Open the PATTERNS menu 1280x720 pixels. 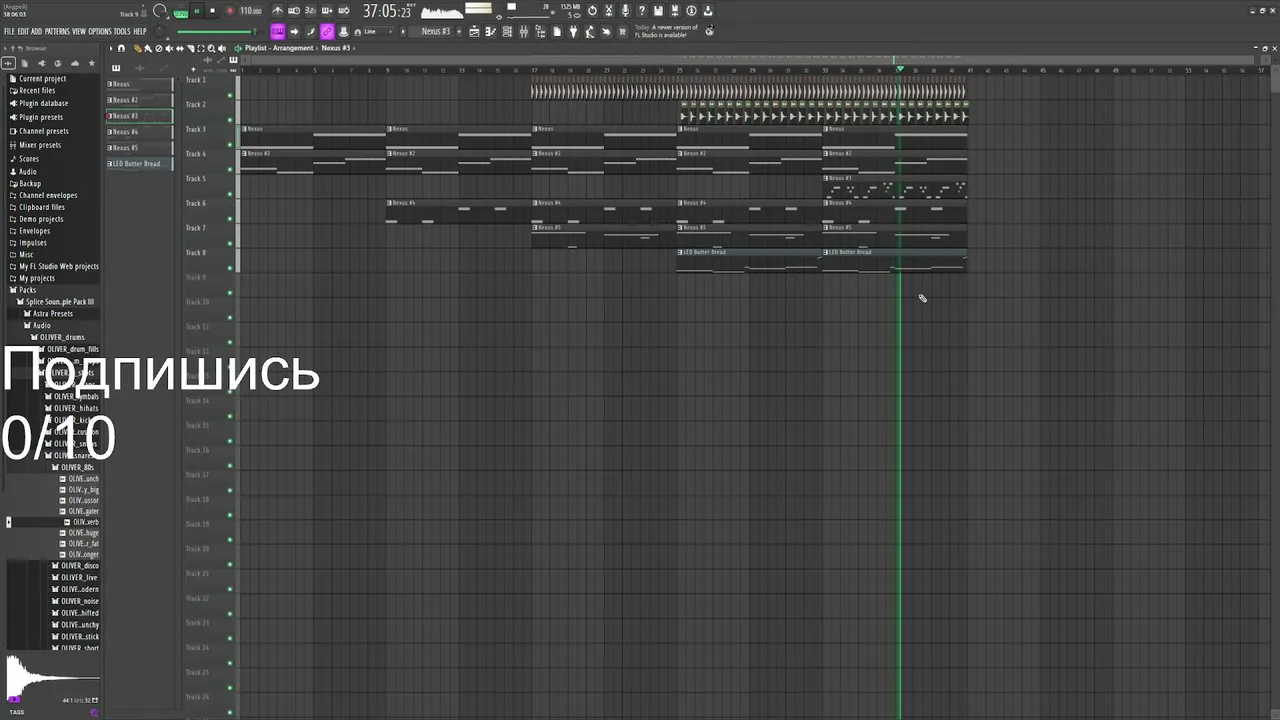[57, 31]
